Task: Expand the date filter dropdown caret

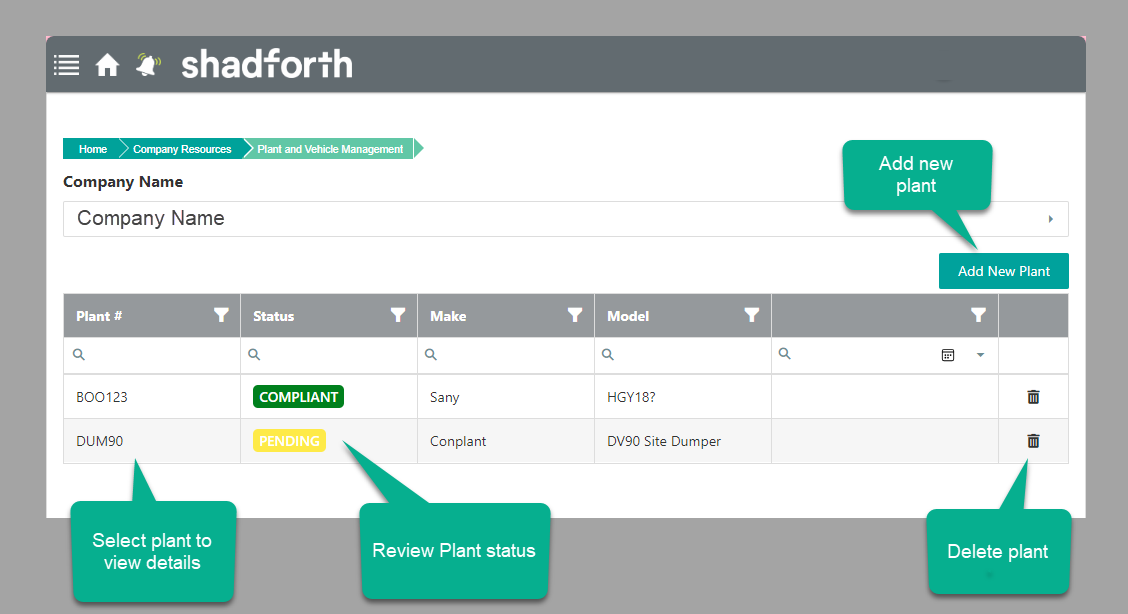Action: coord(980,355)
